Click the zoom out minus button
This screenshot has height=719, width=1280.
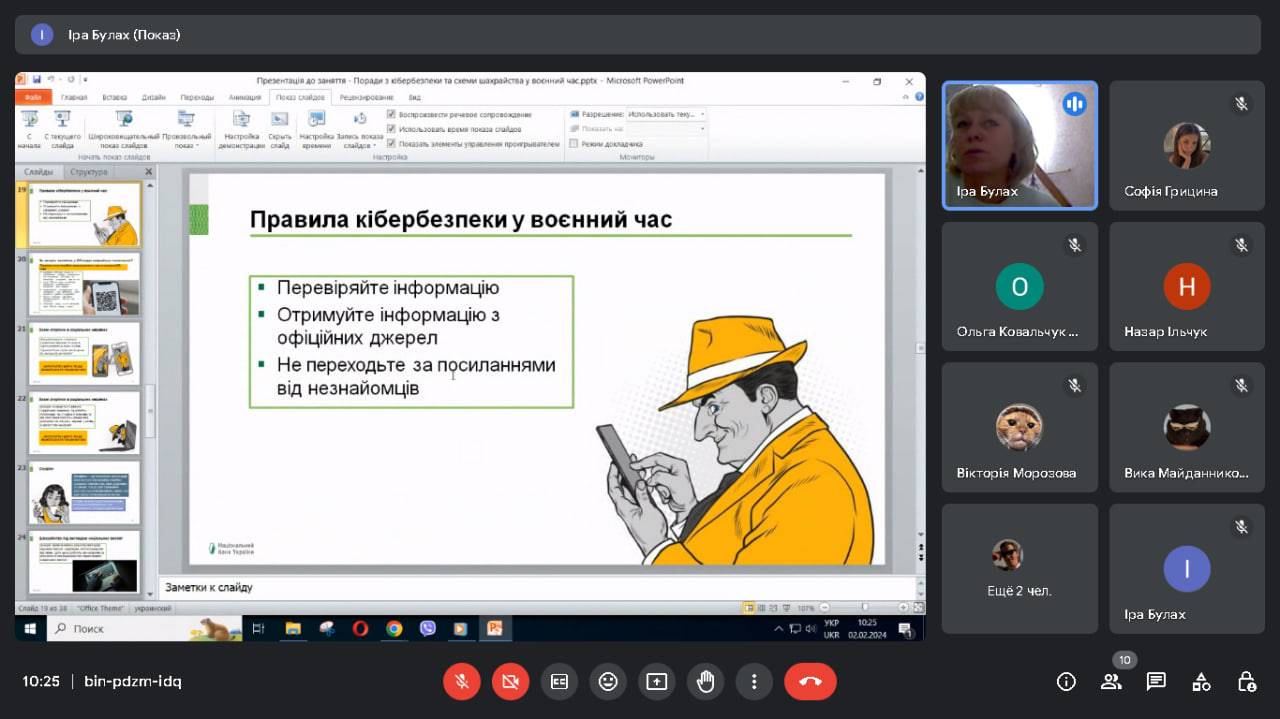point(827,608)
